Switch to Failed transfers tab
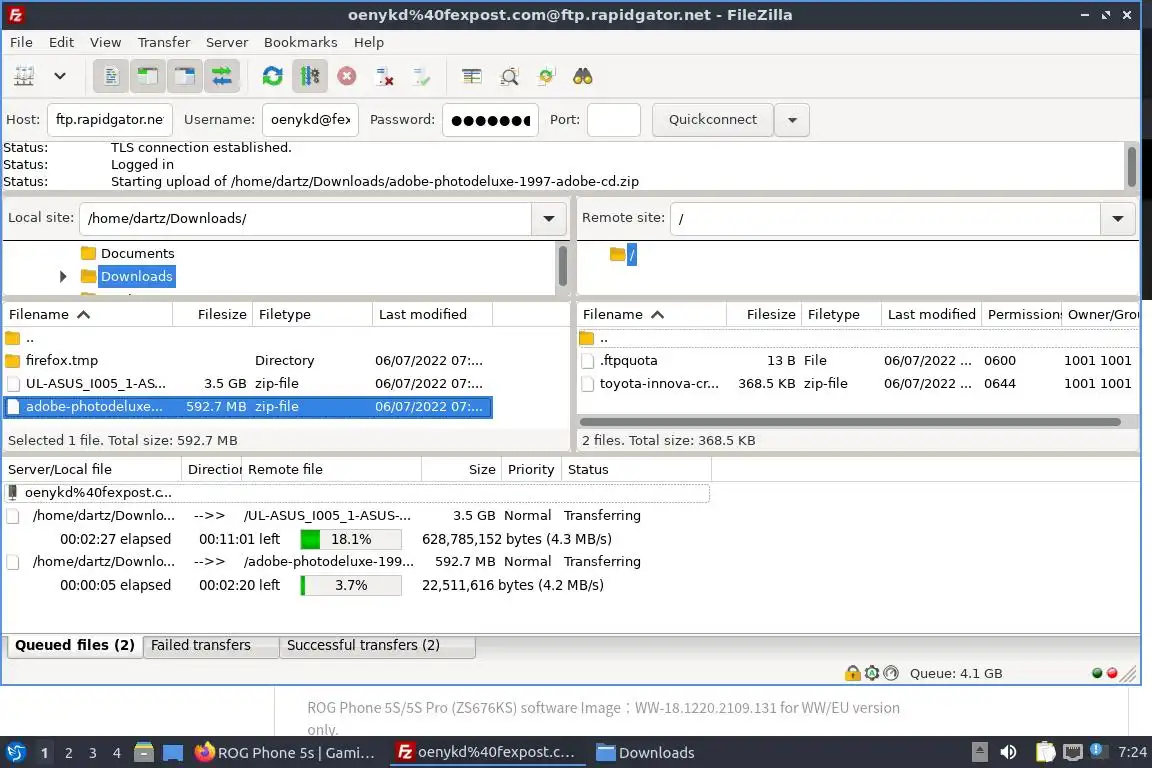 click(211, 645)
